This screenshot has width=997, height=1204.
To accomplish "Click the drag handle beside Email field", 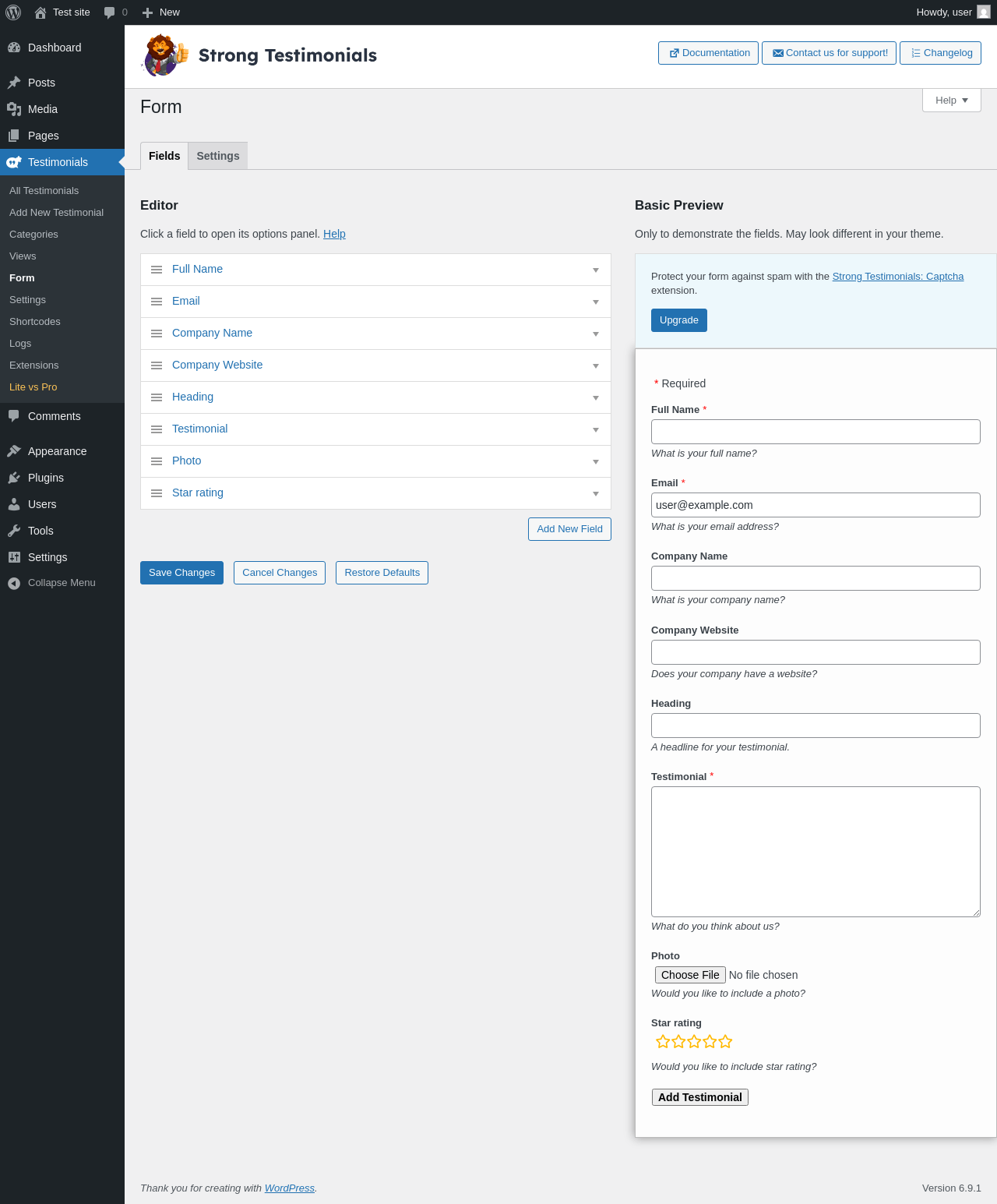I will (157, 302).
